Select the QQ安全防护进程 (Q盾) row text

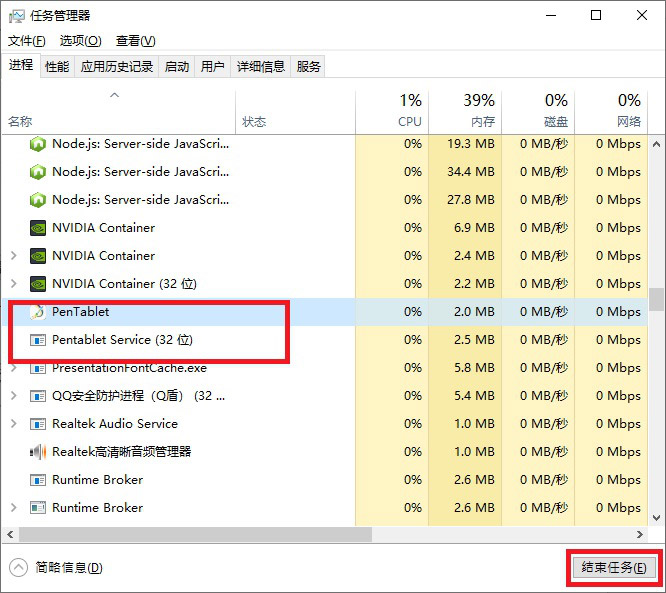pos(138,396)
